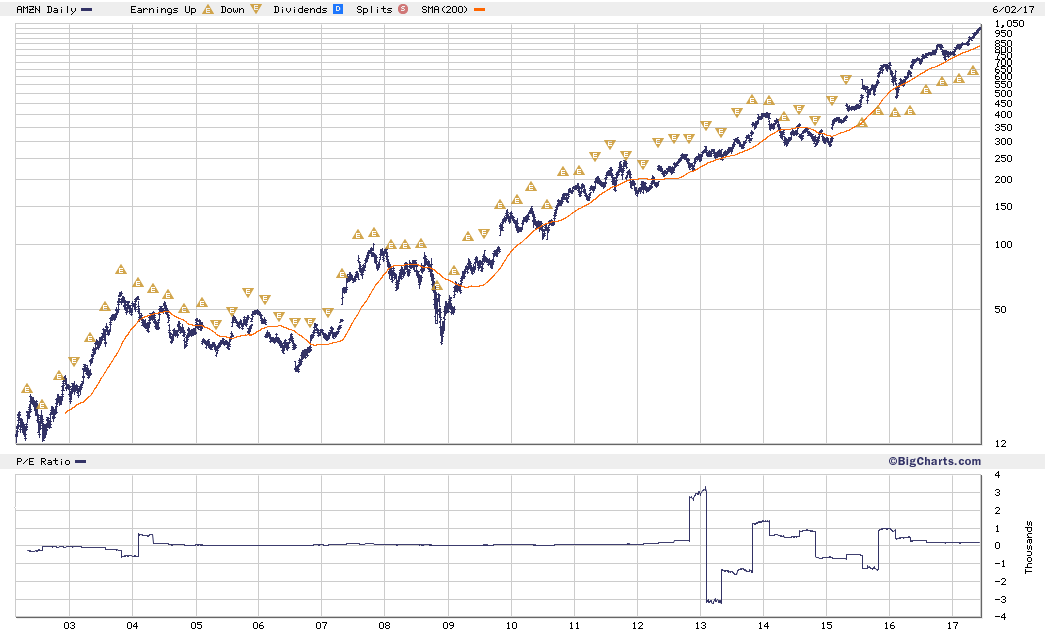The height and width of the screenshot is (635, 1045).
Task: Click the dark blue AMZN Daily legend line
Action: pos(87,10)
